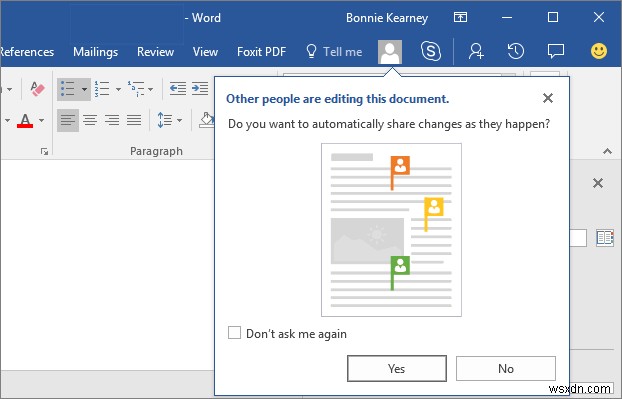Image resolution: width=622 pixels, height=399 pixels.
Task: Align text left
Action: (x=68, y=120)
